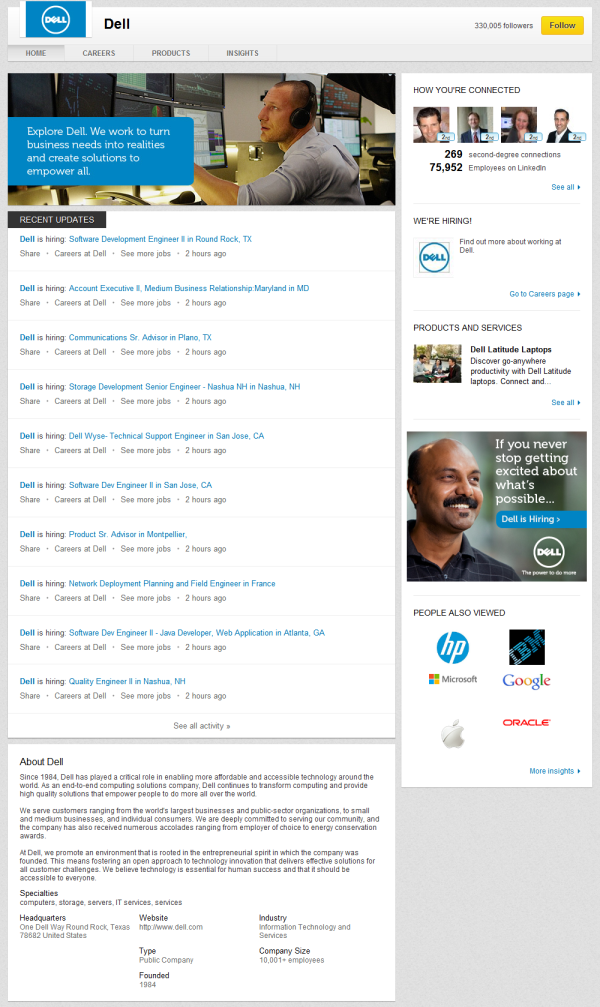This screenshot has height=1007, width=600.
Task: Open the HP company logo
Action: [x=452, y=648]
